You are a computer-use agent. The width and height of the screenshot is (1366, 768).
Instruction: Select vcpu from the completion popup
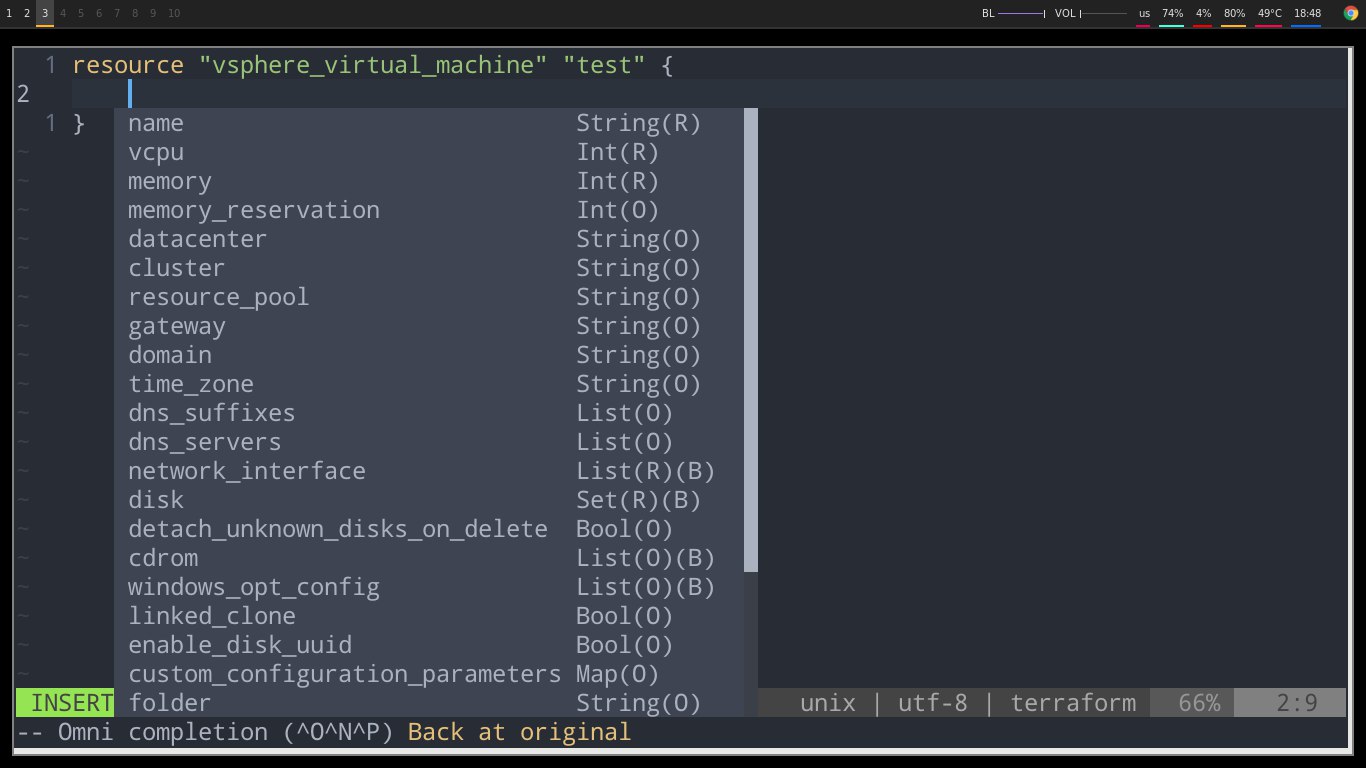pyautogui.click(x=156, y=152)
